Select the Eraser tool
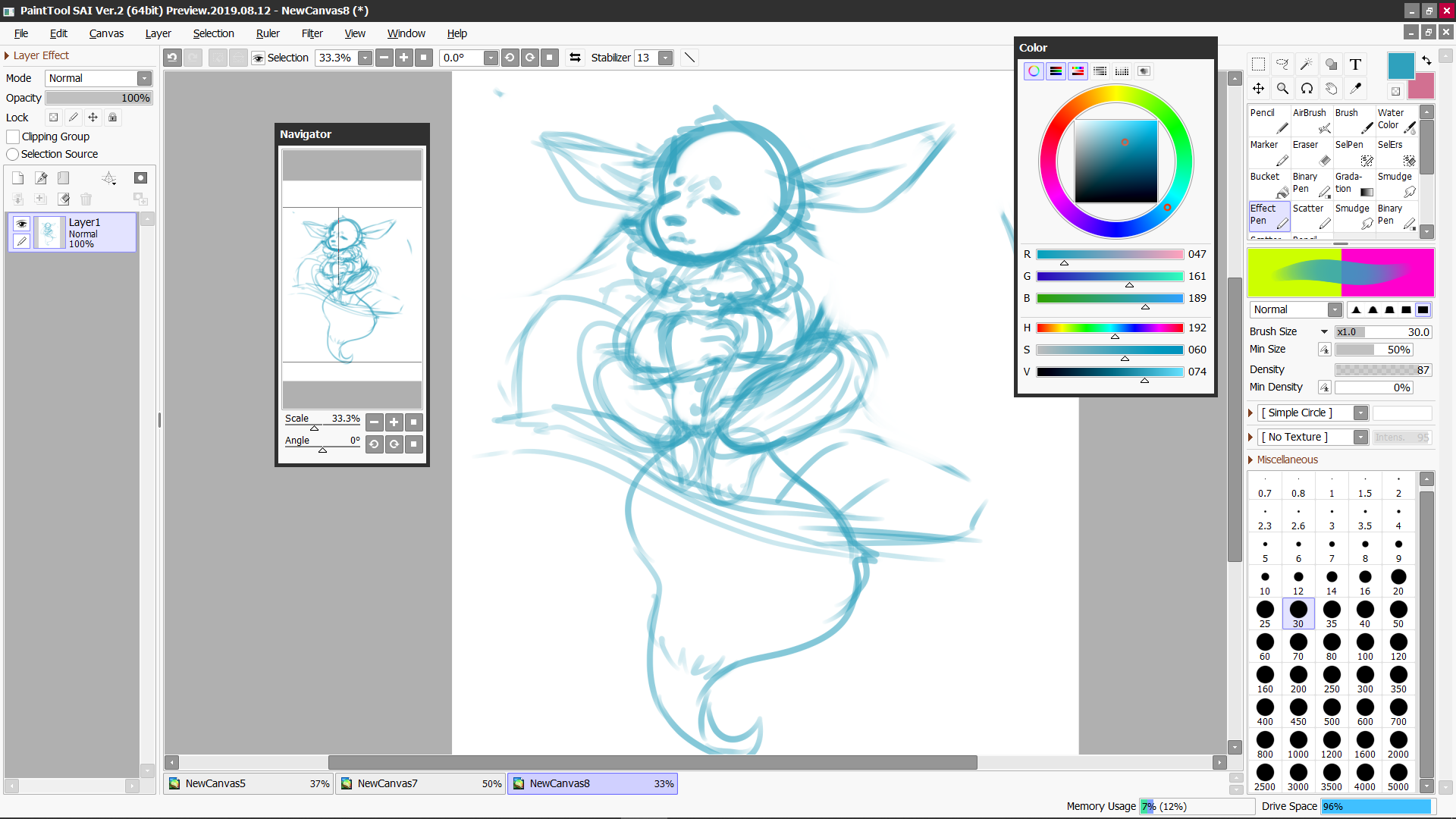The image size is (1456, 819). tap(1311, 152)
